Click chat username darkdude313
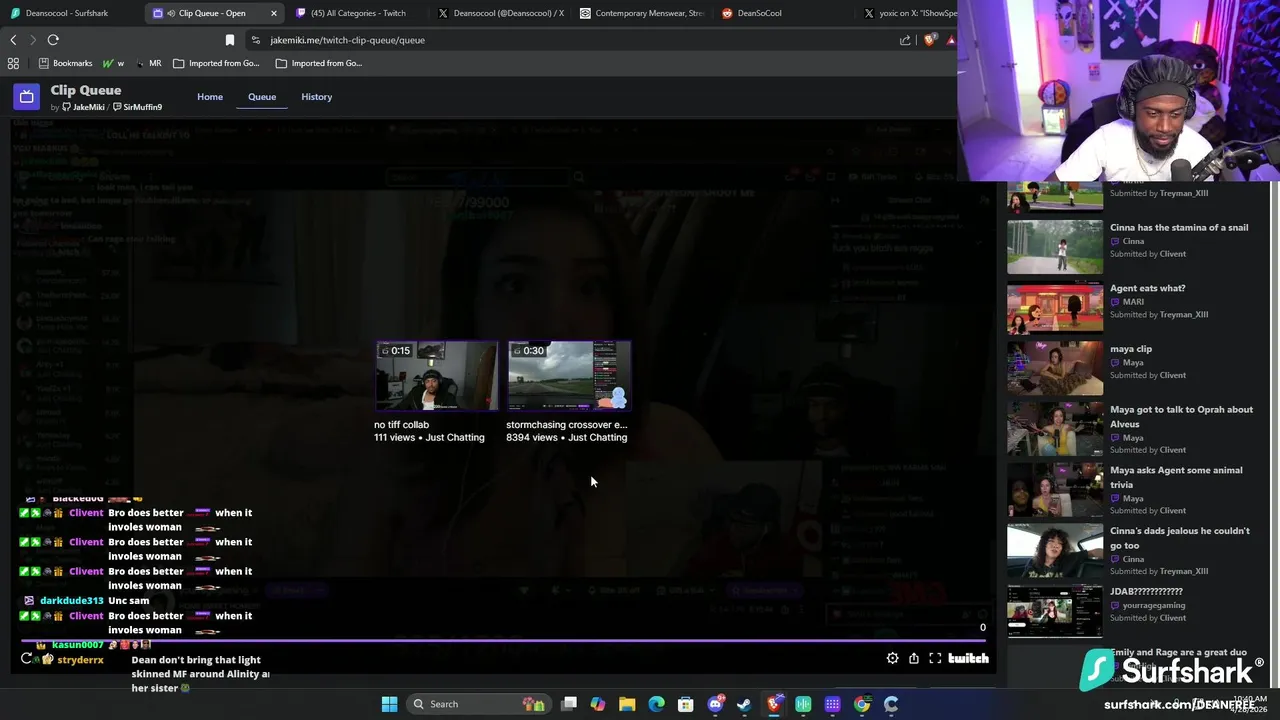The image size is (1280, 720). [71, 601]
